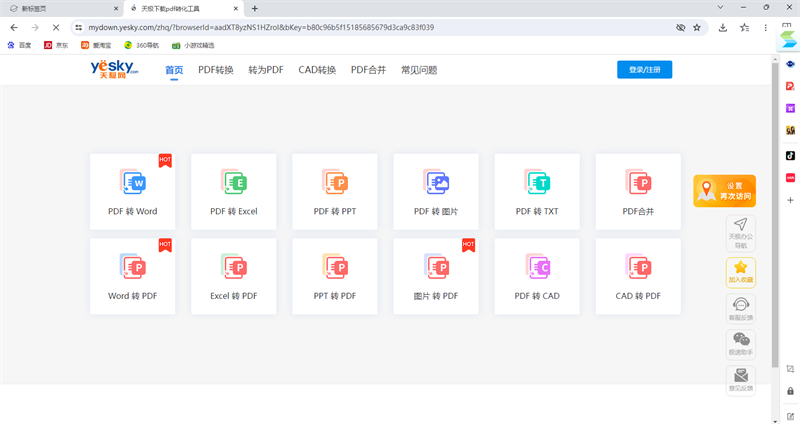800x424 pixels.
Task: Open the 小游戏精选 bookmark
Action: [193, 45]
